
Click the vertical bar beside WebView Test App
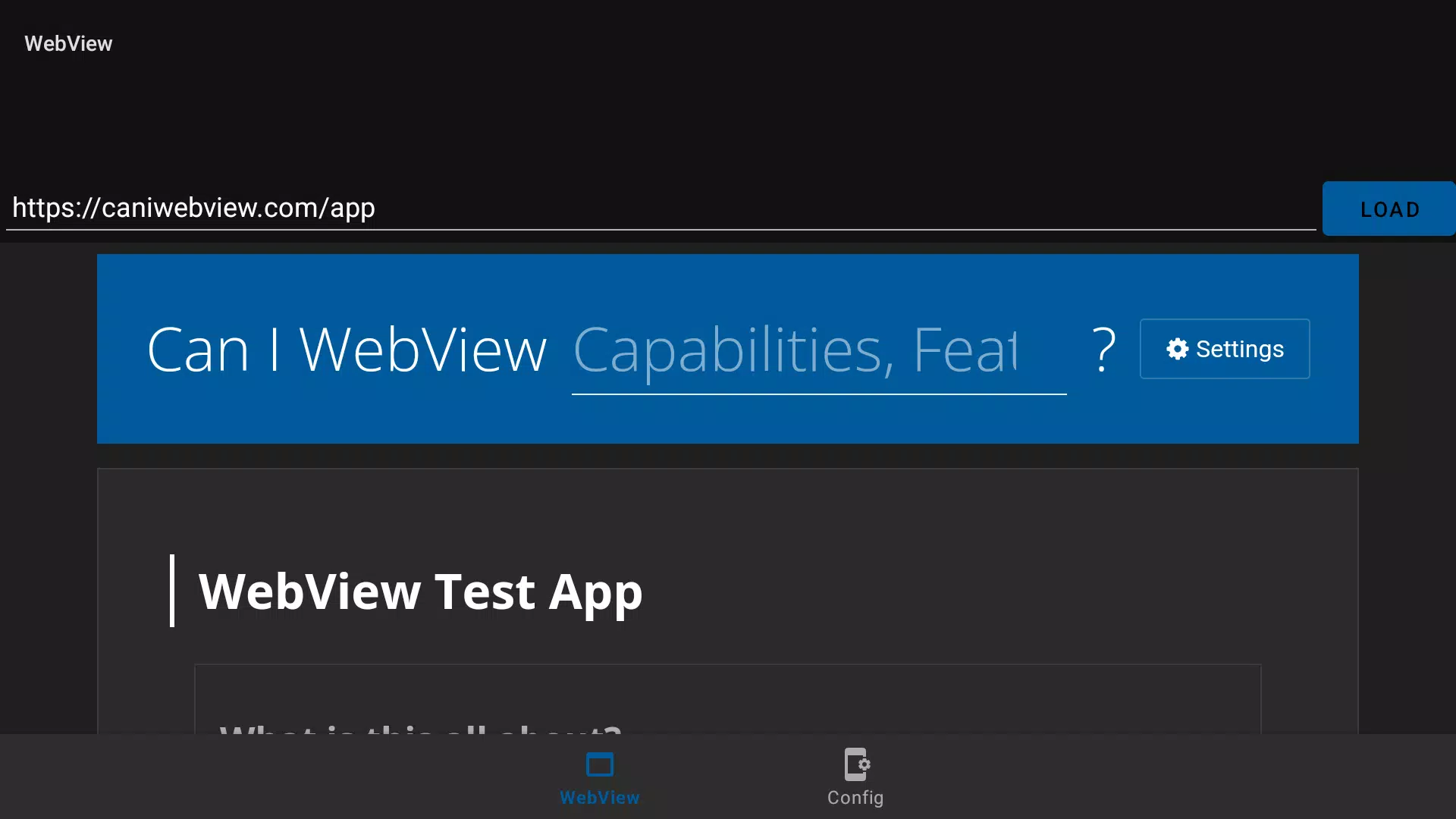click(x=172, y=591)
